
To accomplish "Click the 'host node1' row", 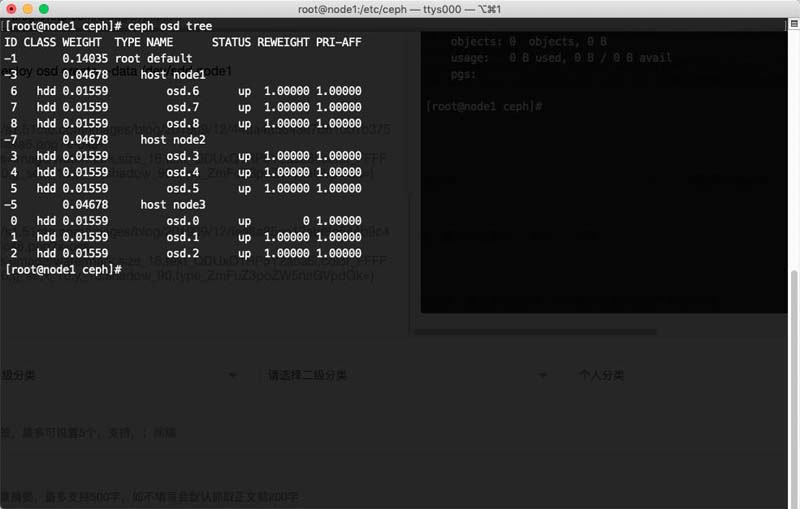I will (x=173, y=75).
